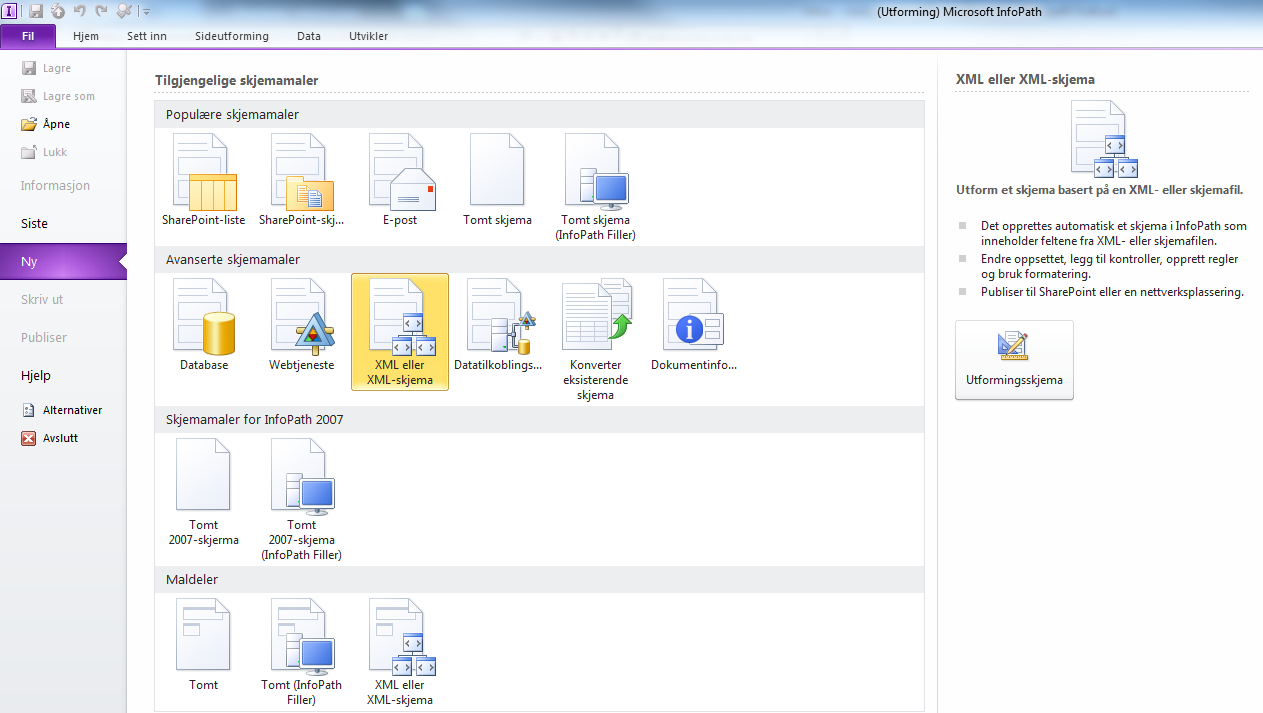Screen dimensions: 1263x713
Task: Choose the Datatilkoblingsfil template
Action: coord(498,325)
